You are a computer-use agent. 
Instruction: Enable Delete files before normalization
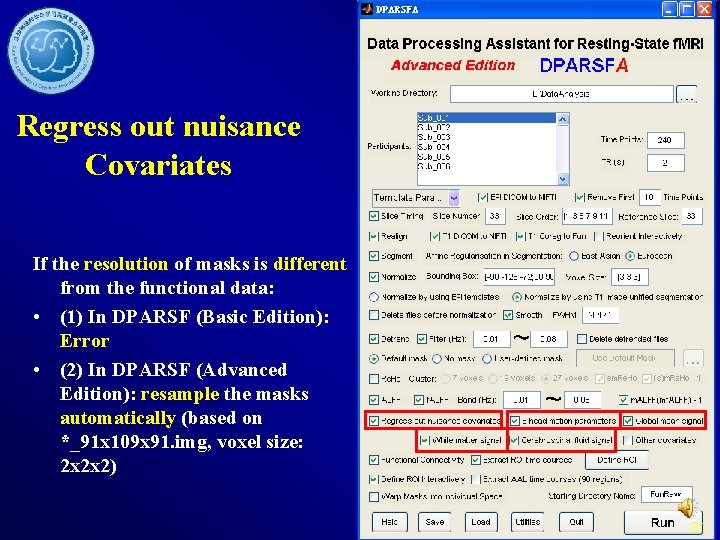374,315
